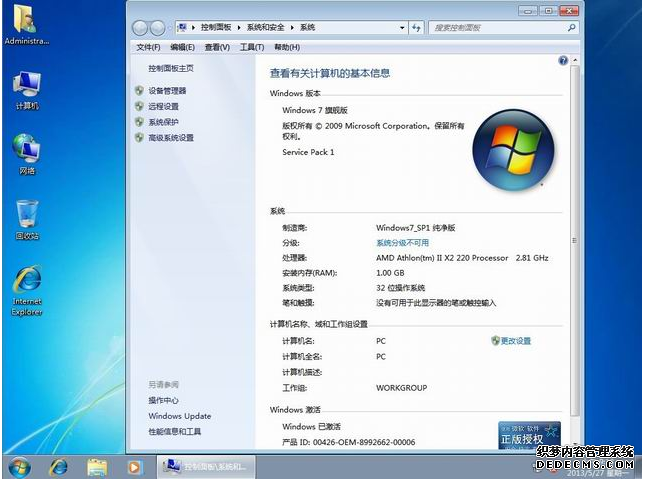Open the 工具(T) menu
Image resolution: width=645 pixels, height=479 pixels.
tap(252, 47)
